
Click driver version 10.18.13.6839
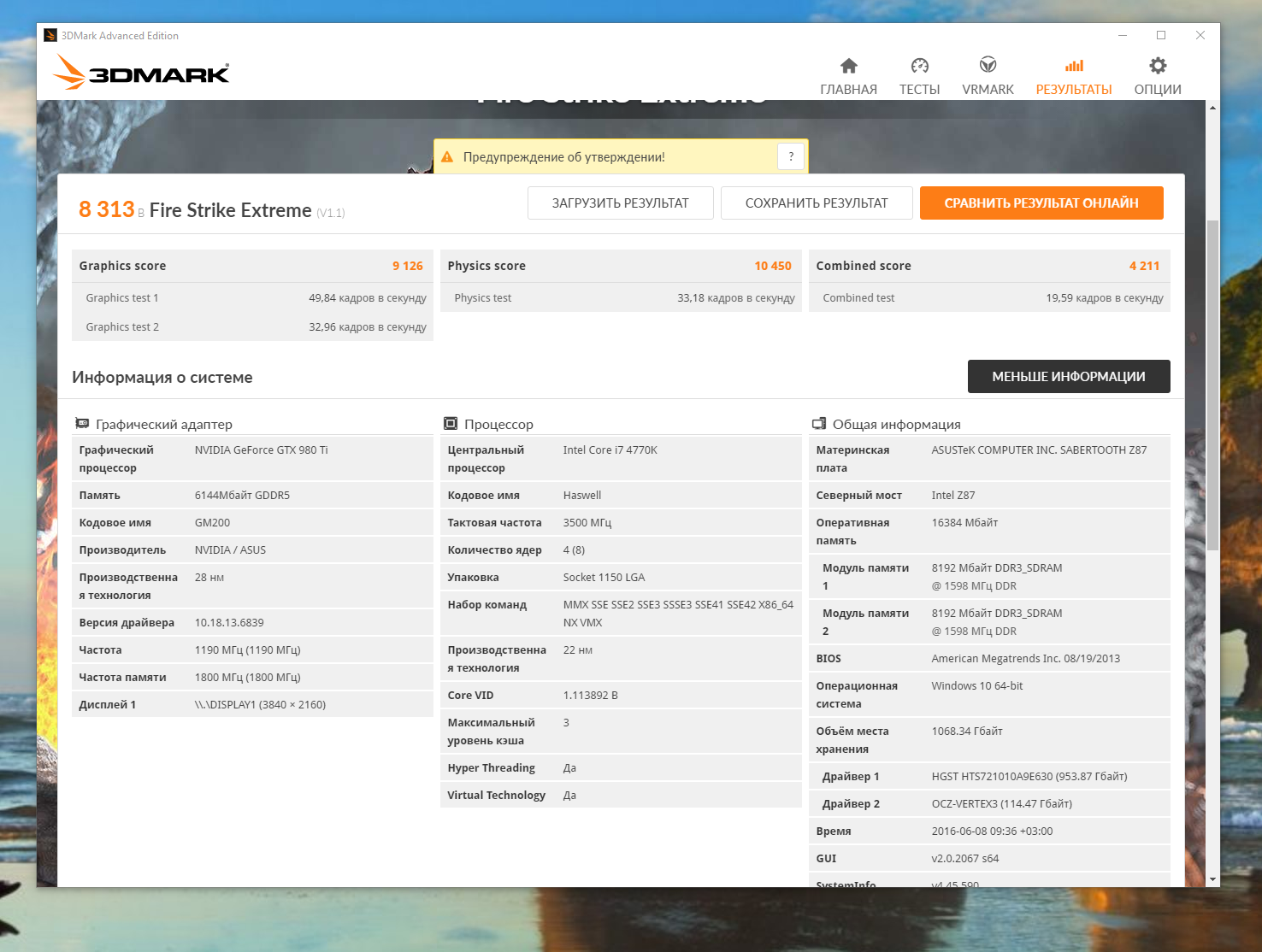point(229,623)
